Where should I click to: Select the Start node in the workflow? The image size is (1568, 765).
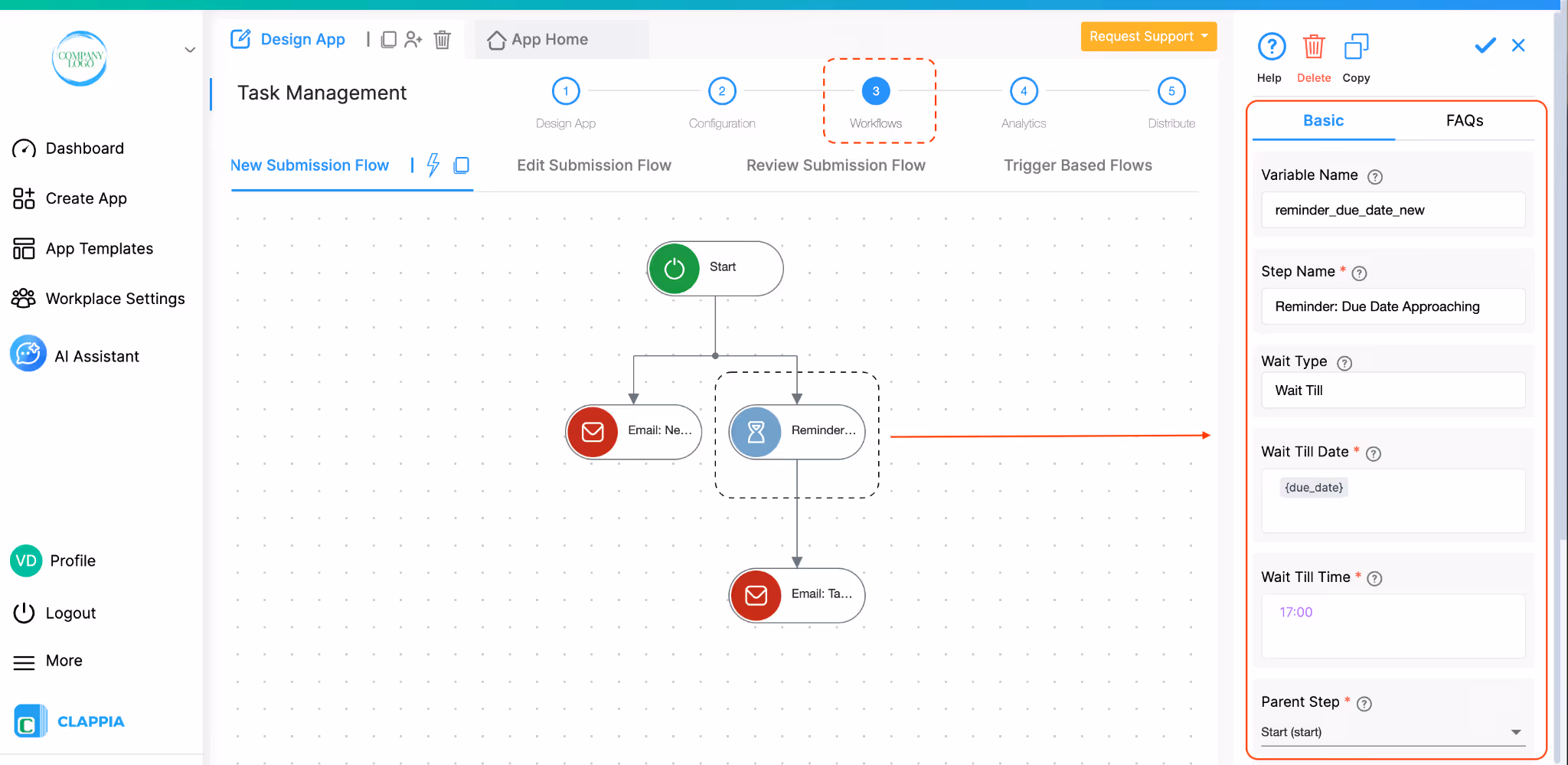[714, 268]
